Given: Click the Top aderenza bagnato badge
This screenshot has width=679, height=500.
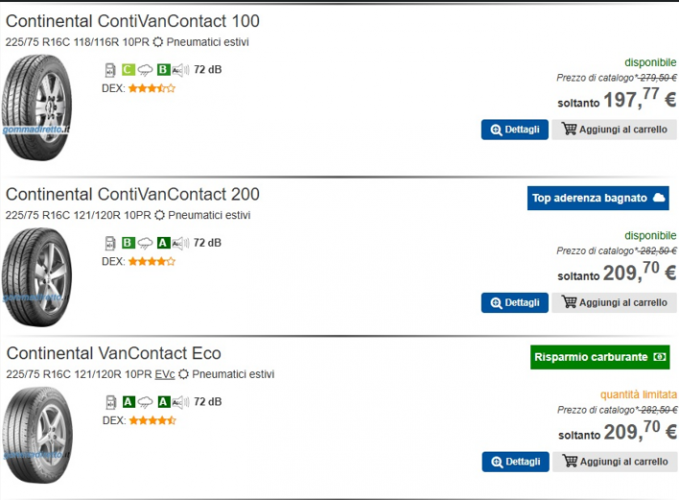Looking at the screenshot, I should point(598,198).
